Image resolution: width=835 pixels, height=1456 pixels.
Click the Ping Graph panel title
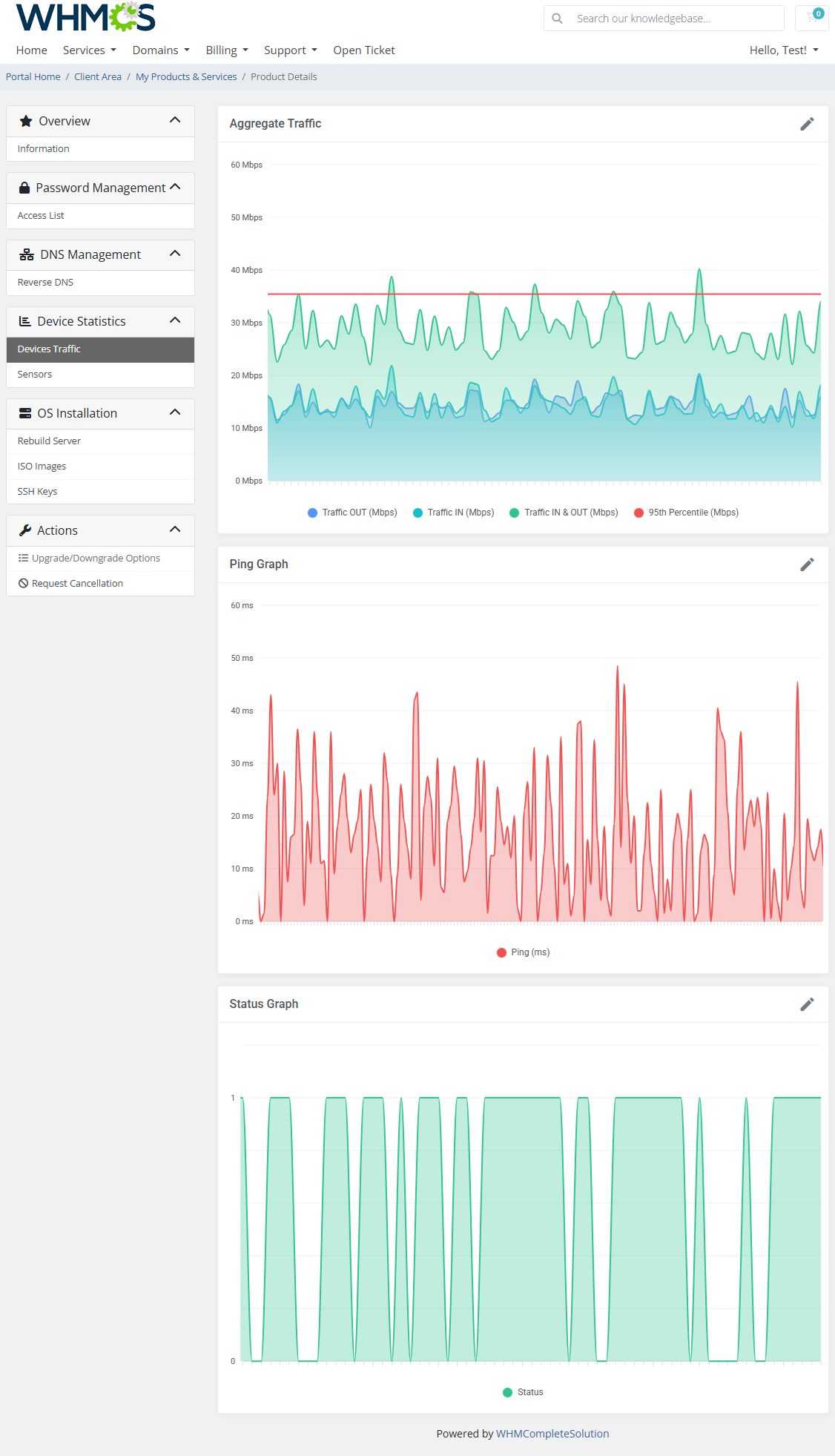(259, 564)
